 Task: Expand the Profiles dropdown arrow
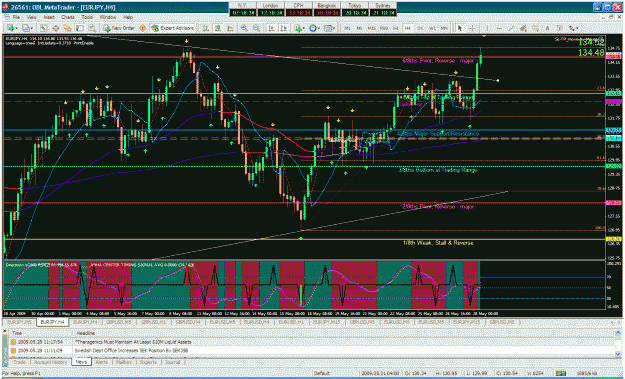coord(31,28)
